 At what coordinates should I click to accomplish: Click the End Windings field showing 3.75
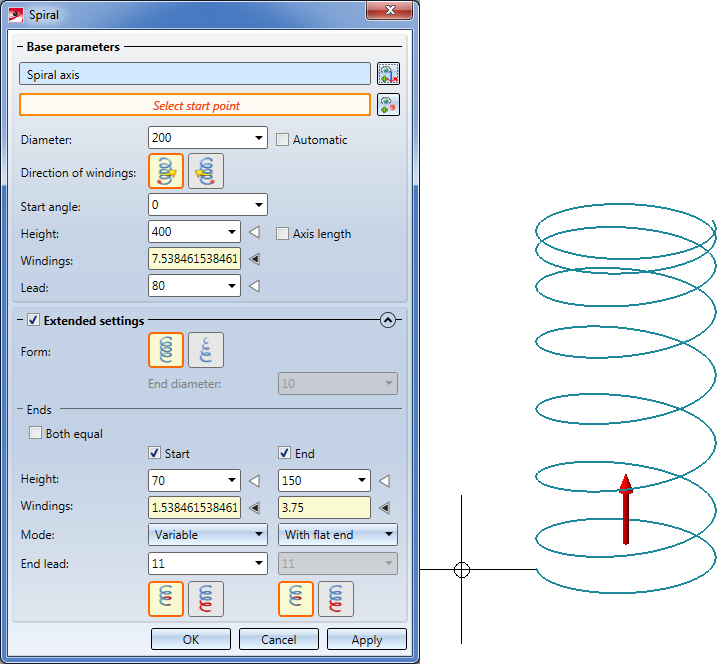click(324, 508)
